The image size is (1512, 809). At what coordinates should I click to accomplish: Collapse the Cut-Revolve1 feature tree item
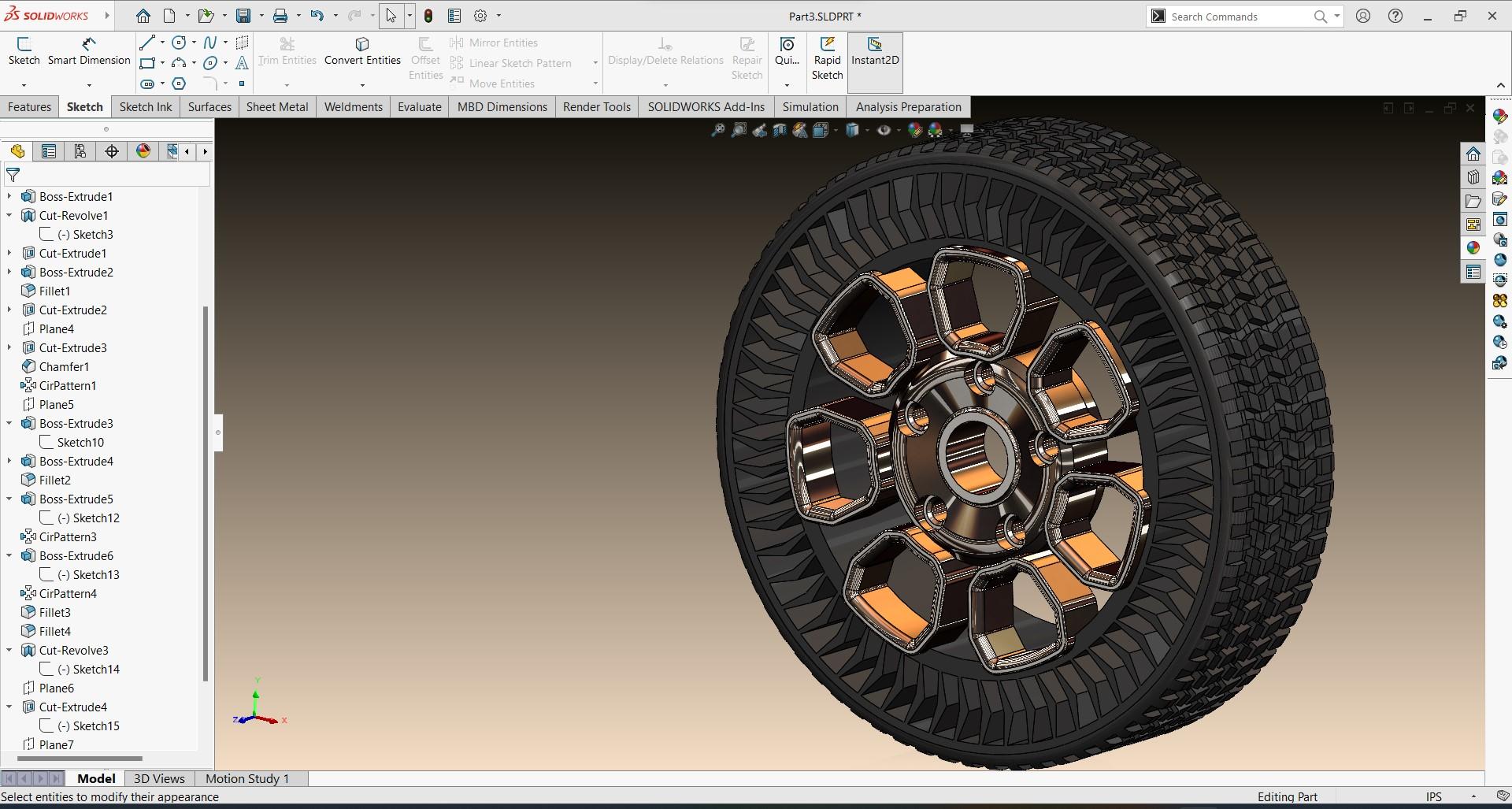click(9, 215)
